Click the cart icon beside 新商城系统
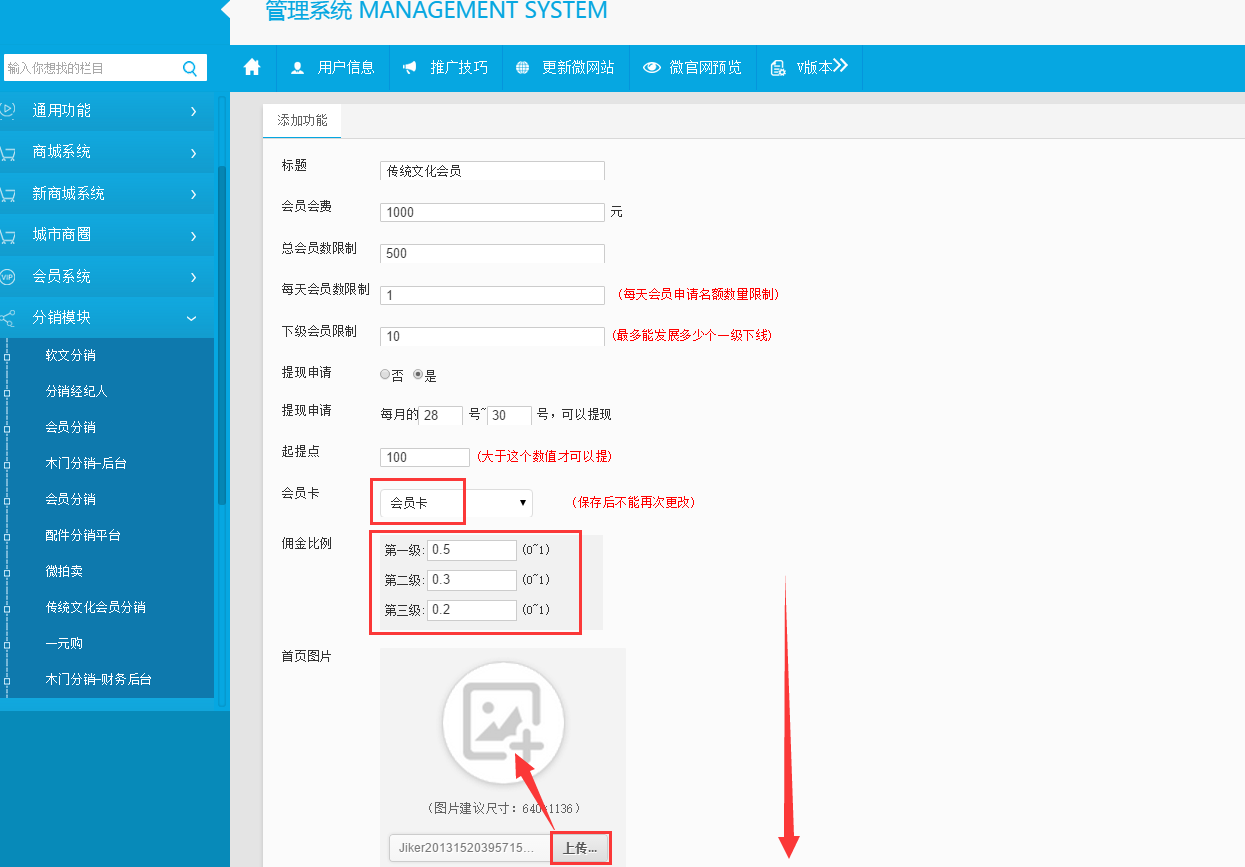 [x=8, y=194]
